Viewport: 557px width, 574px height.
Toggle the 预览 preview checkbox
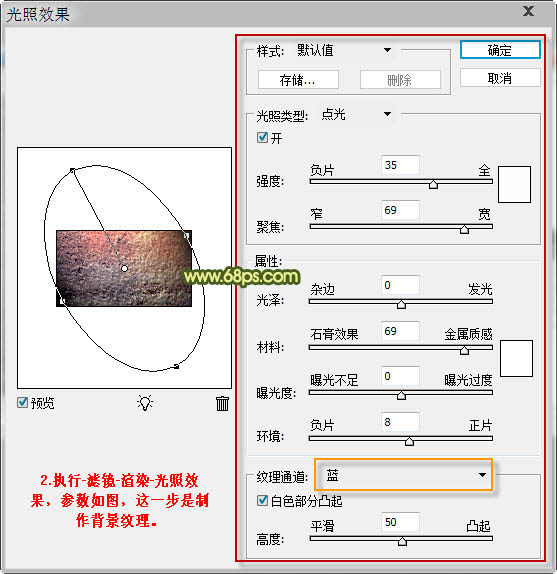(22, 403)
